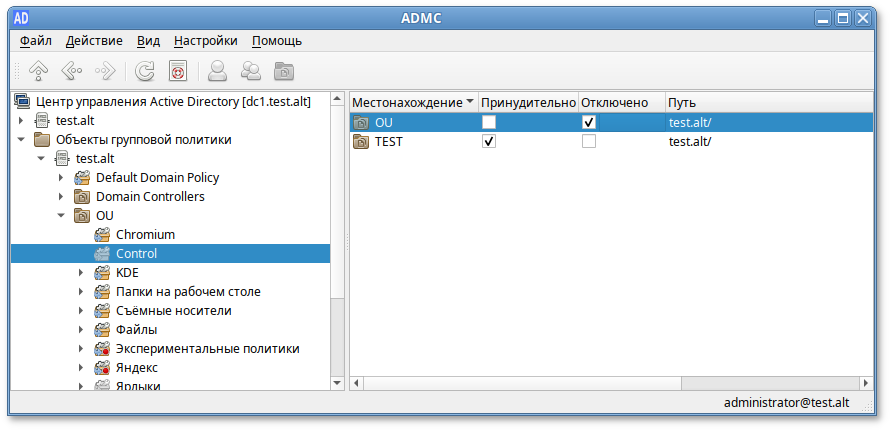Collapse the Объекты групповой политики node
The image size is (890, 430).
tap(22, 140)
